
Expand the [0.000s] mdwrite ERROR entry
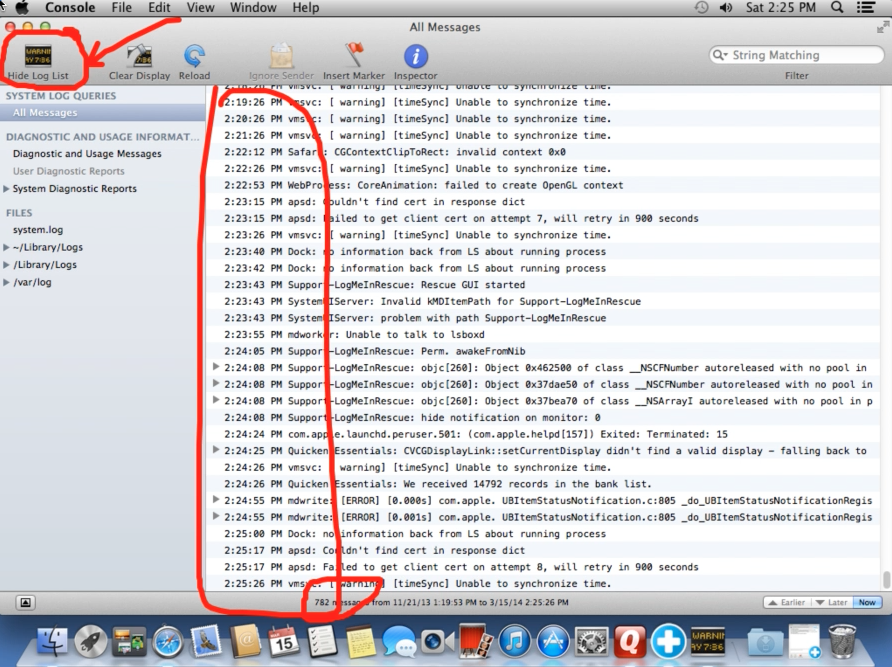216,499
